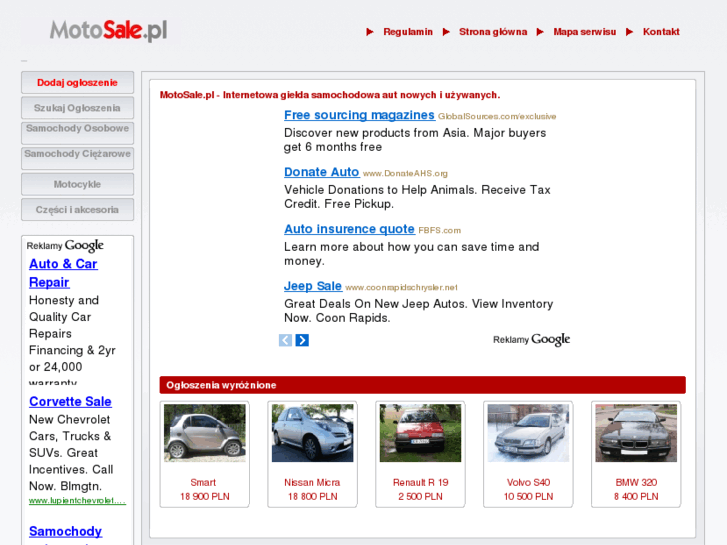
Task: Click the 18 900 PLN price
Action: (204, 497)
